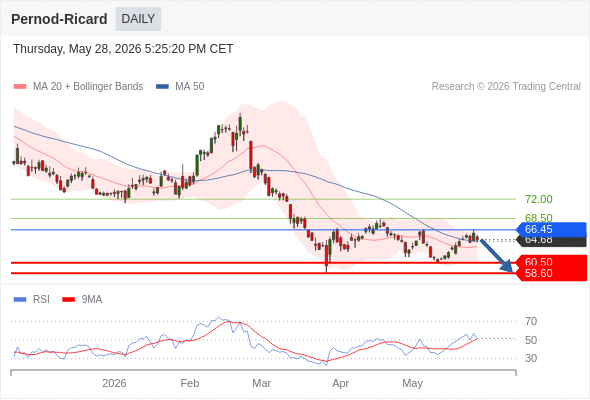Image resolution: width=590 pixels, height=400 pixels.
Task: Click the Mar time axis label
Action: click(x=262, y=383)
